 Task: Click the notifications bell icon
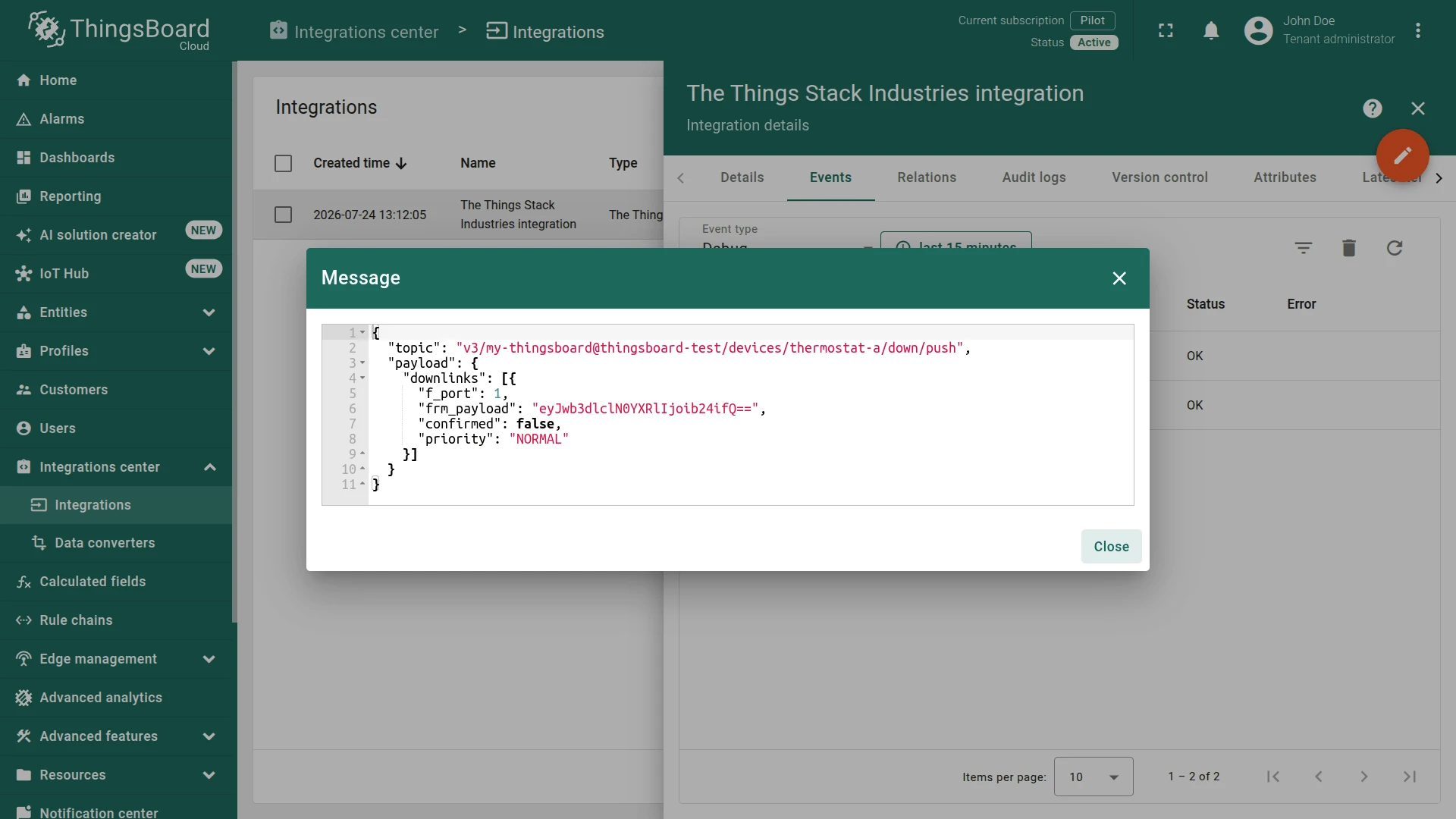(x=1211, y=31)
